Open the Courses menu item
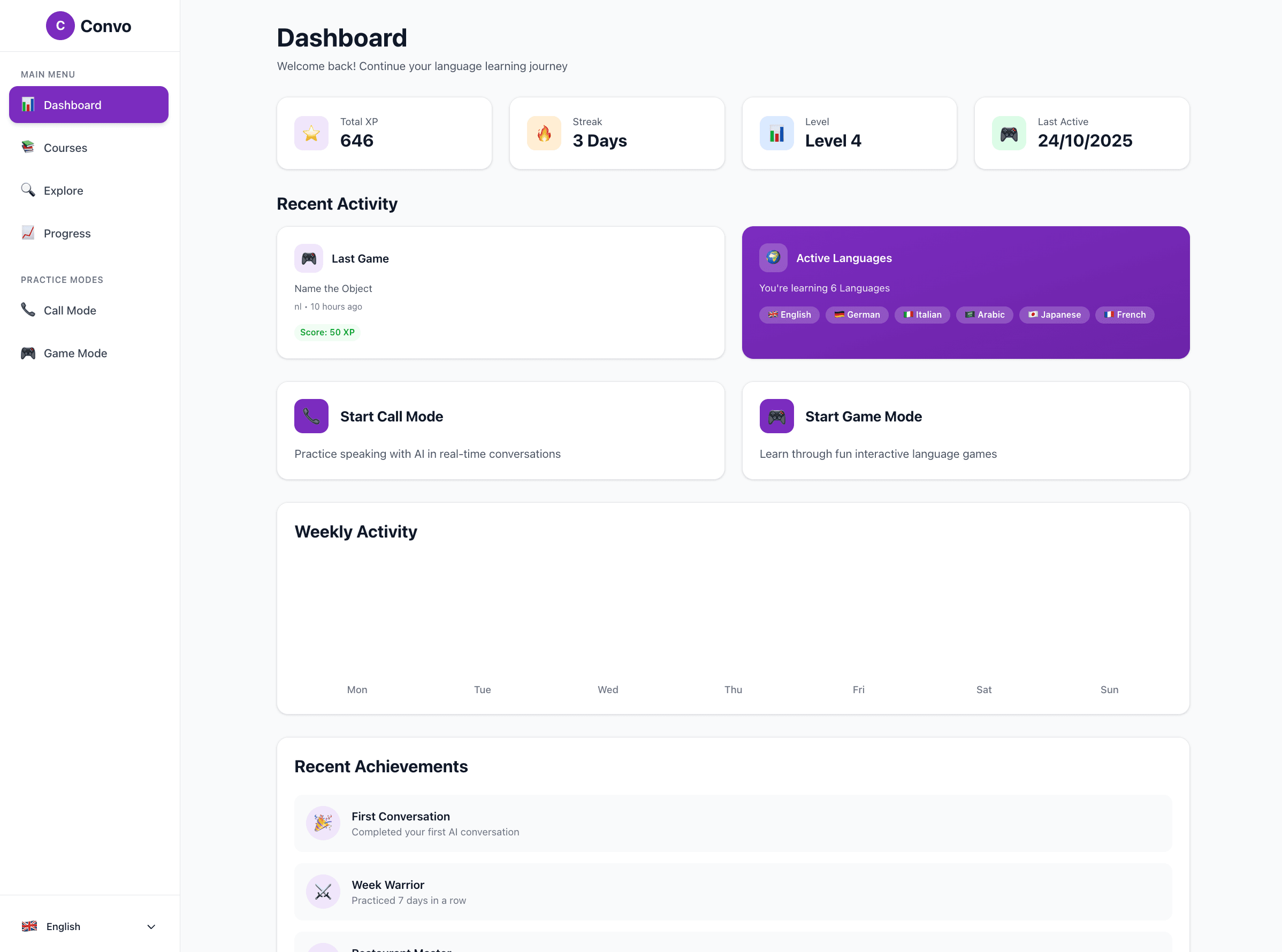Screen dimensions: 1282x952 pos(65,148)
